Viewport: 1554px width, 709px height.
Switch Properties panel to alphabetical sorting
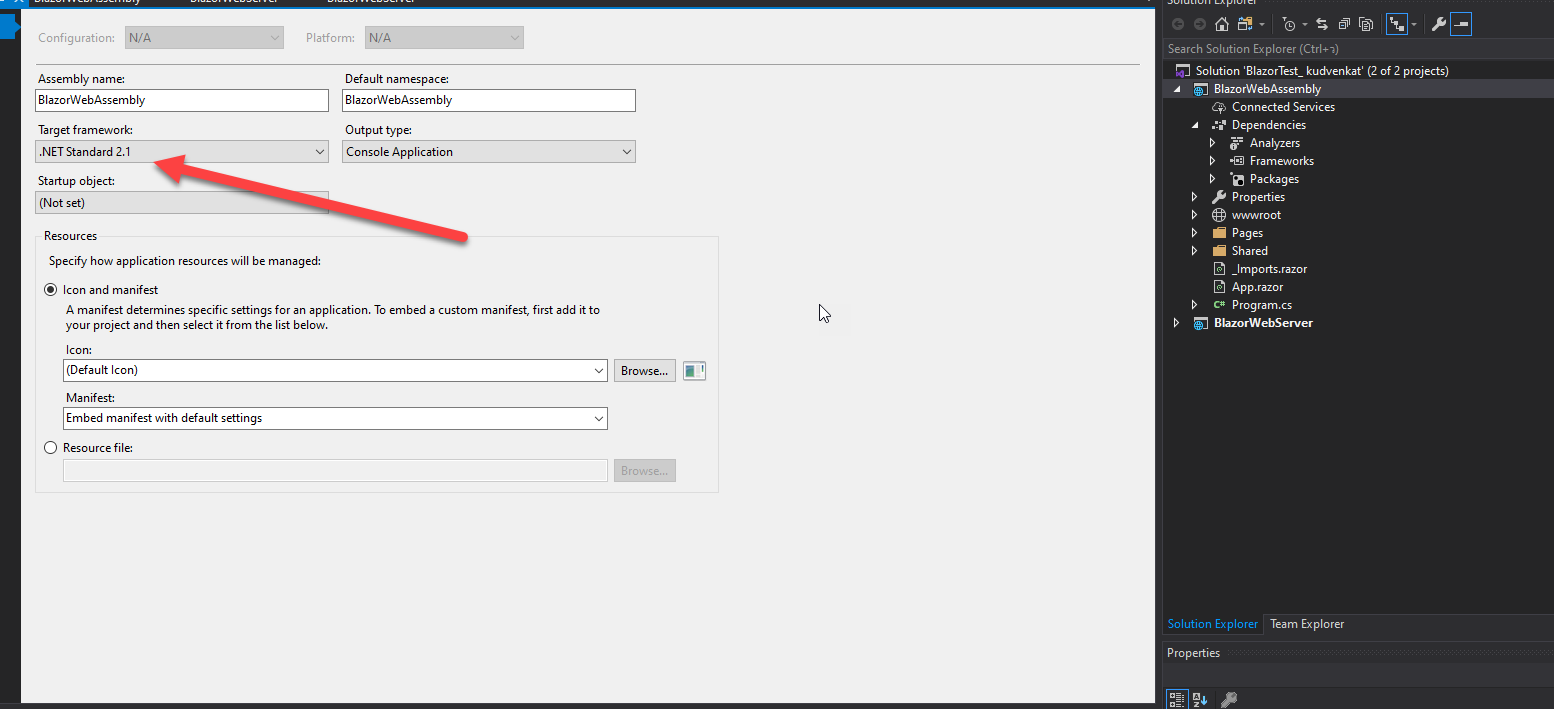click(1199, 698)
